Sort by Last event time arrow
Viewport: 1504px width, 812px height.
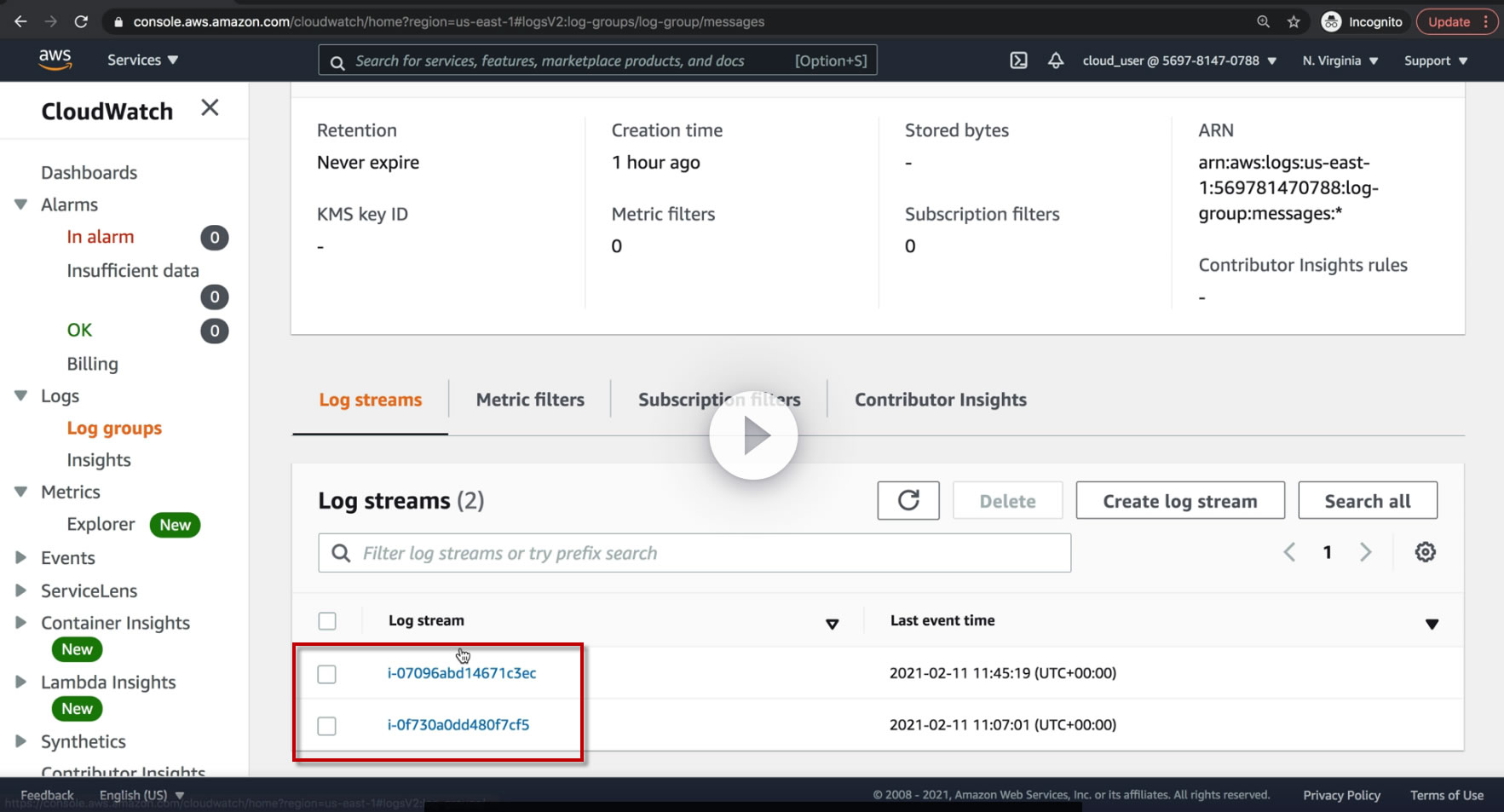click(1432, 624)
